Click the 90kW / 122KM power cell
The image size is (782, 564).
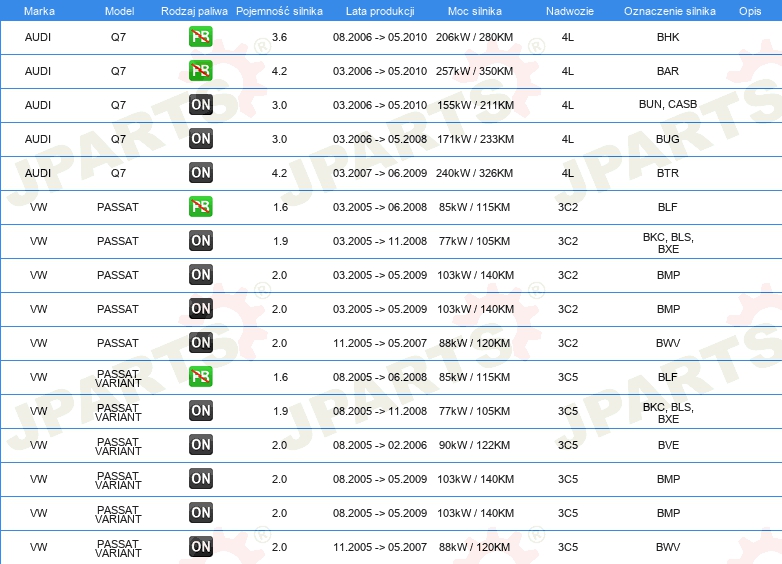[x=474, y=445]
